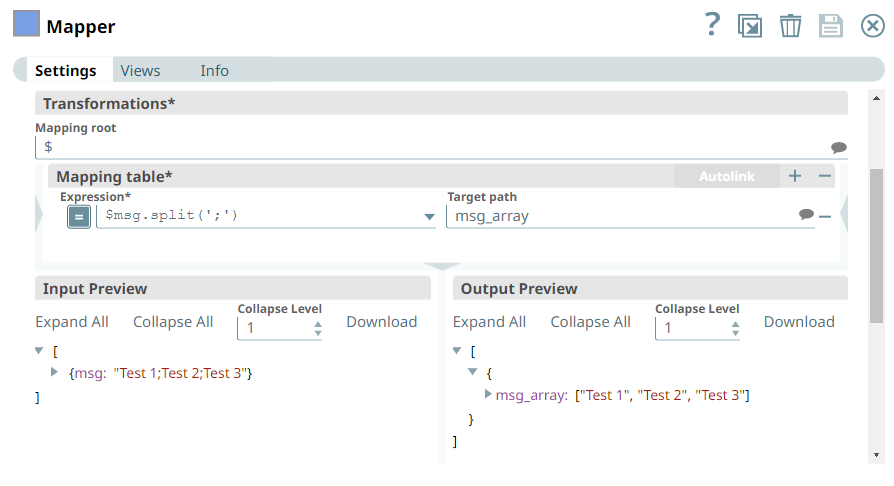
Task: Click Expand All in Input Preview
Action: 72,322
